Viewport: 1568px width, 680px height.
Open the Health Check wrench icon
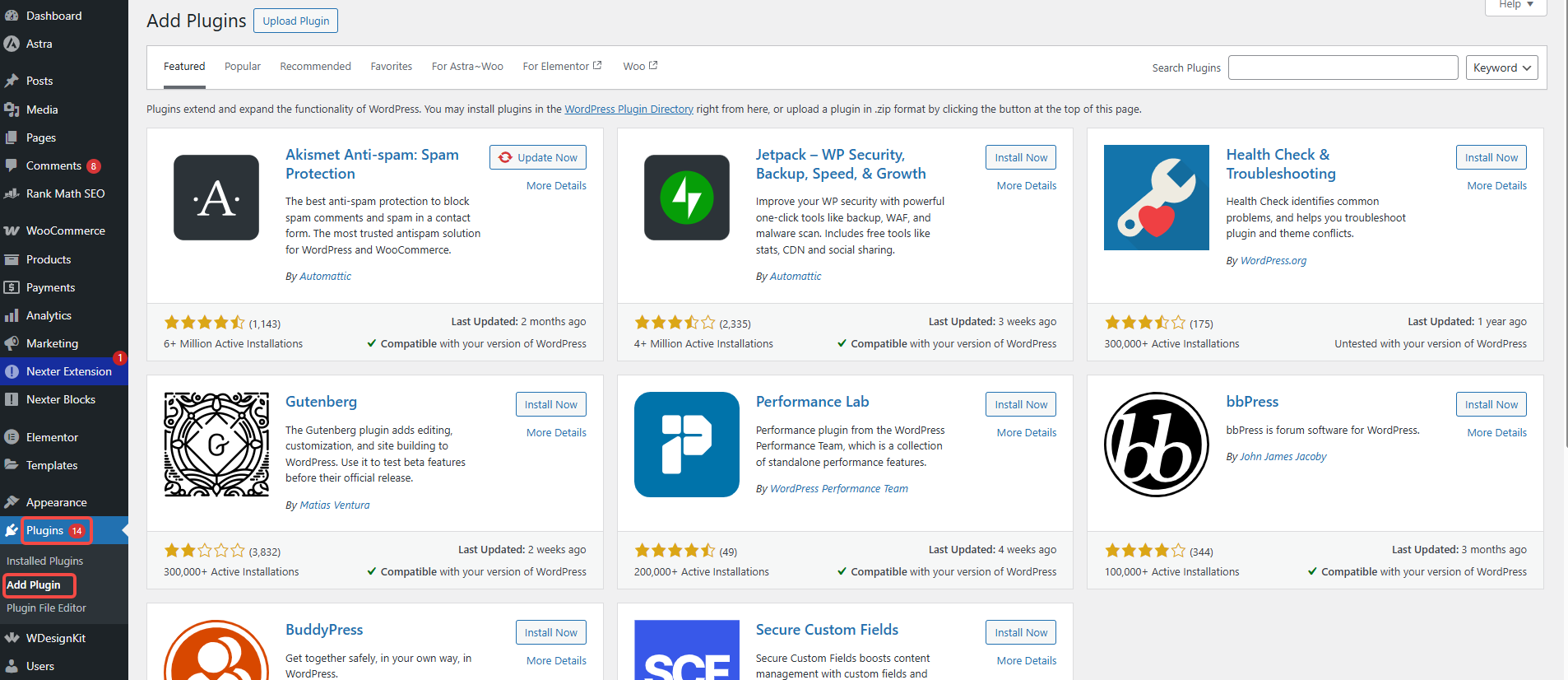[x=1156, y=198]
